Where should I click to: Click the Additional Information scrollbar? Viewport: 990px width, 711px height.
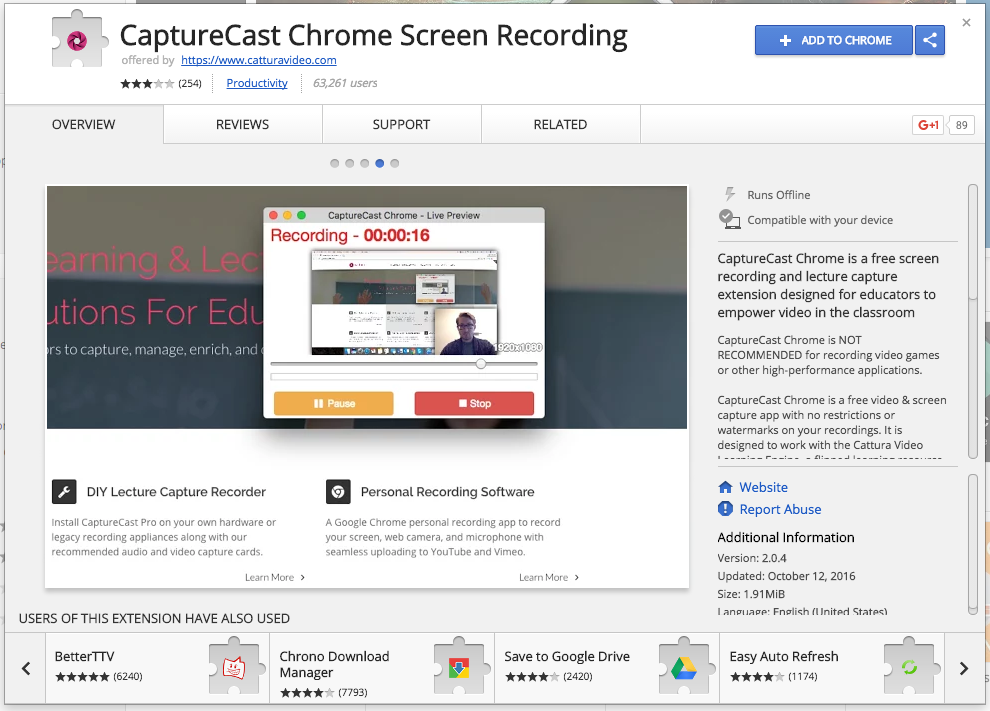click(973, 544)
